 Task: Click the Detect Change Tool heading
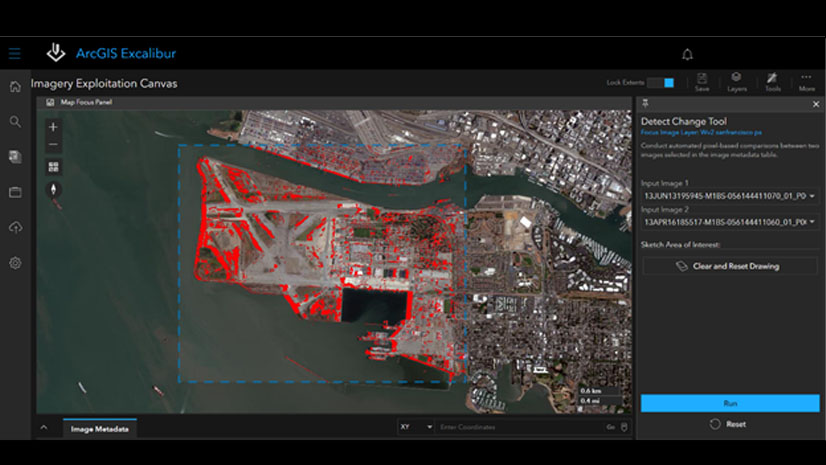click(683, 121)
